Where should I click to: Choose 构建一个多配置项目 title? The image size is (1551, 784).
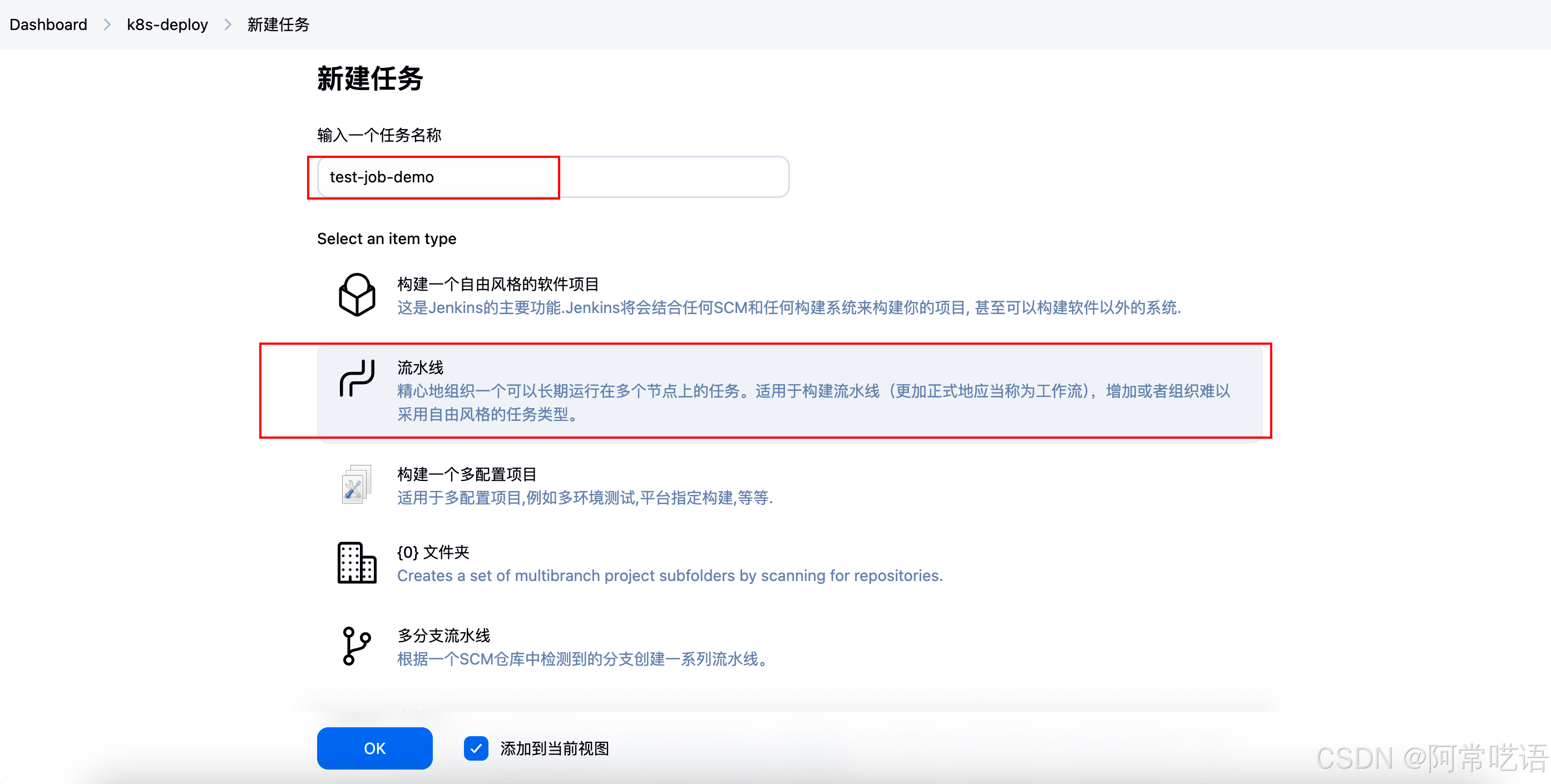pos(466,474)
